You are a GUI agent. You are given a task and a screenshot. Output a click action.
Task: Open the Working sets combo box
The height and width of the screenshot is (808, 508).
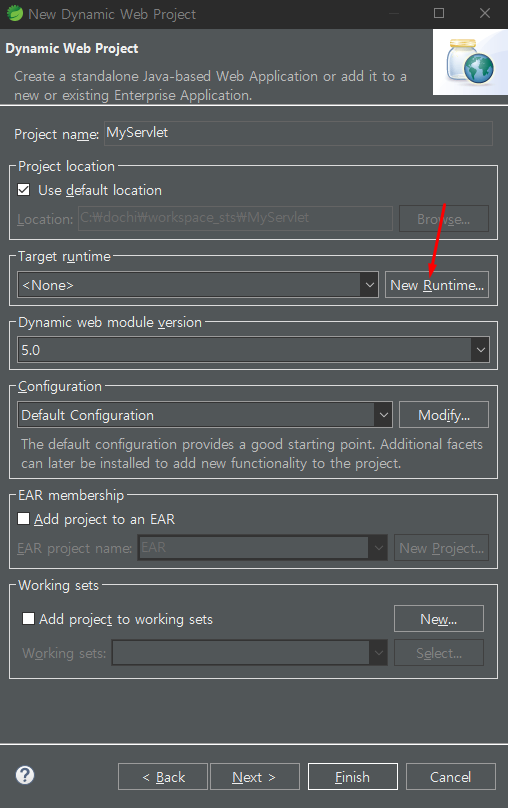249,652
